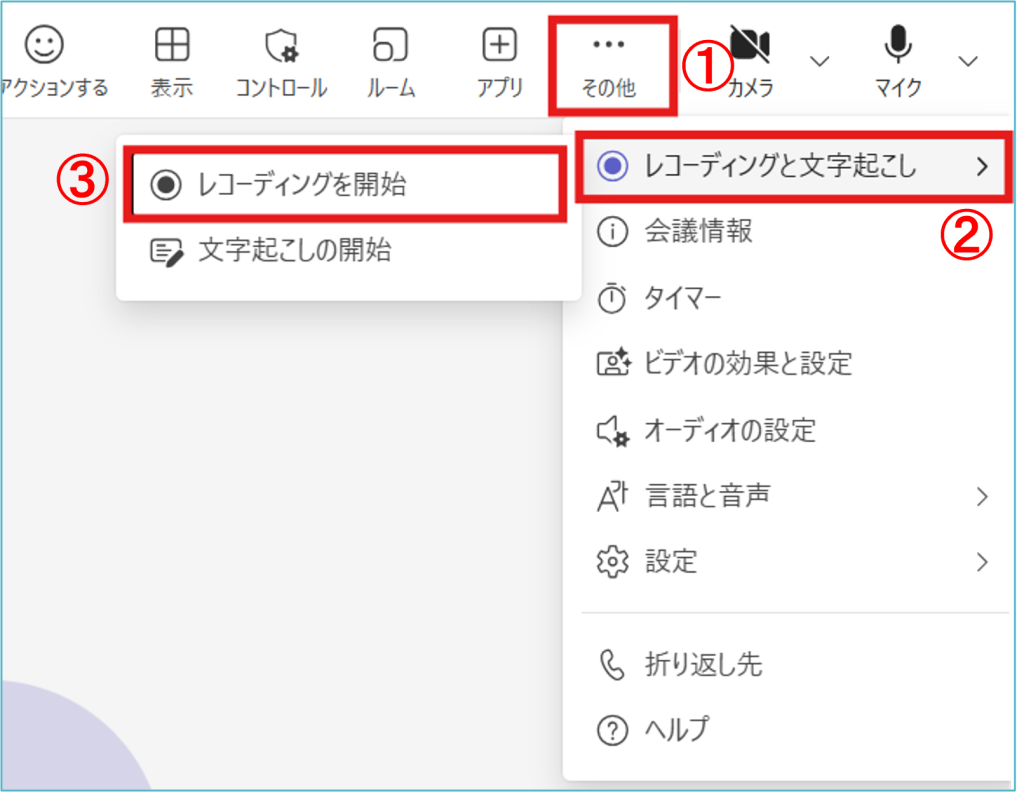Image resolution: width=1024 pixels, height=792 pixels.
Task: Toggle the camera (カメラ) on
Action: [750, 46]
